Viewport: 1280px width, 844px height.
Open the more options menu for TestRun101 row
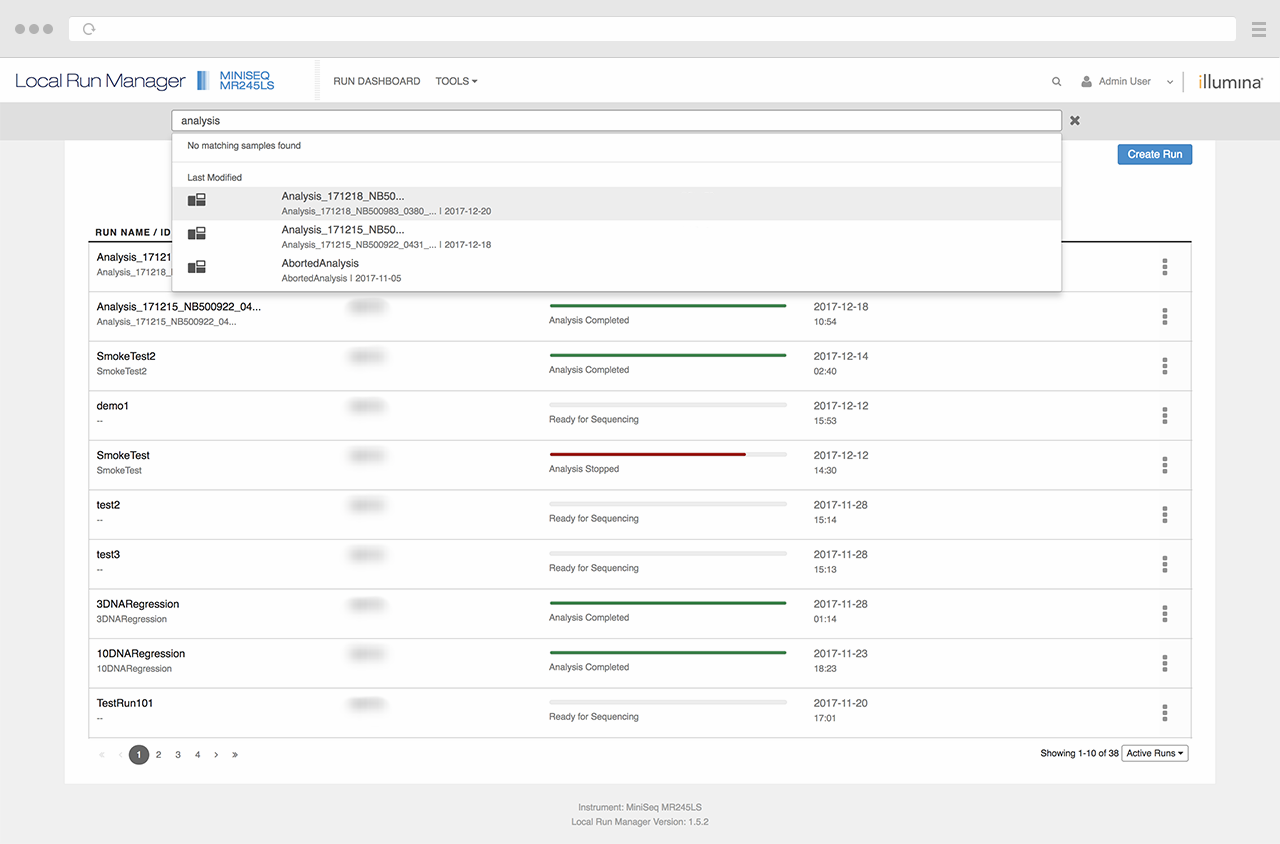coord(1165,712)
